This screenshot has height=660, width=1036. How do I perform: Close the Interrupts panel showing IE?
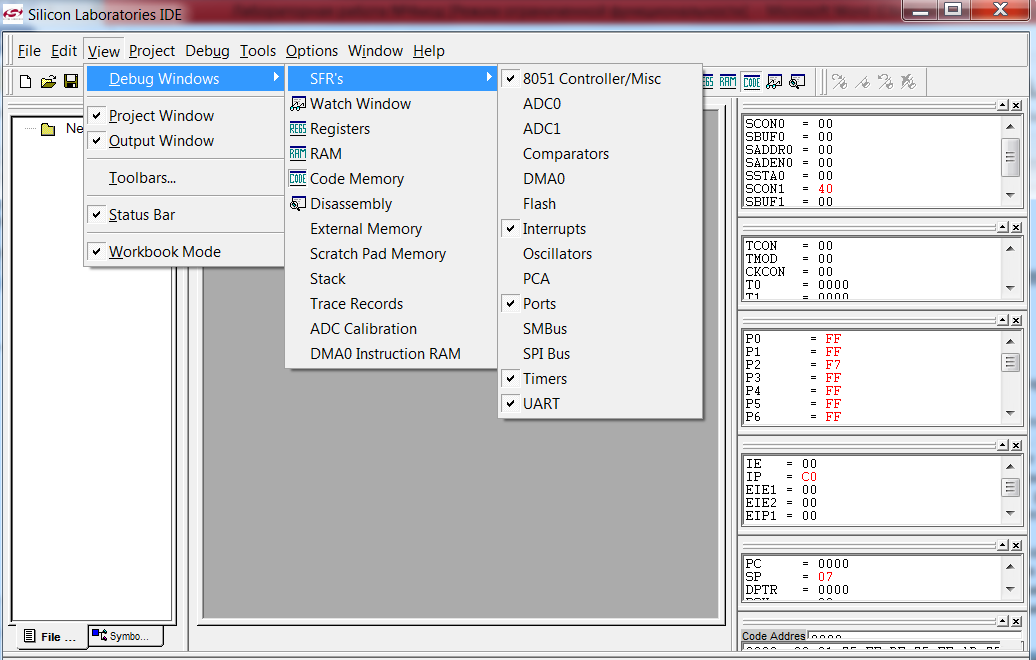1016,445
